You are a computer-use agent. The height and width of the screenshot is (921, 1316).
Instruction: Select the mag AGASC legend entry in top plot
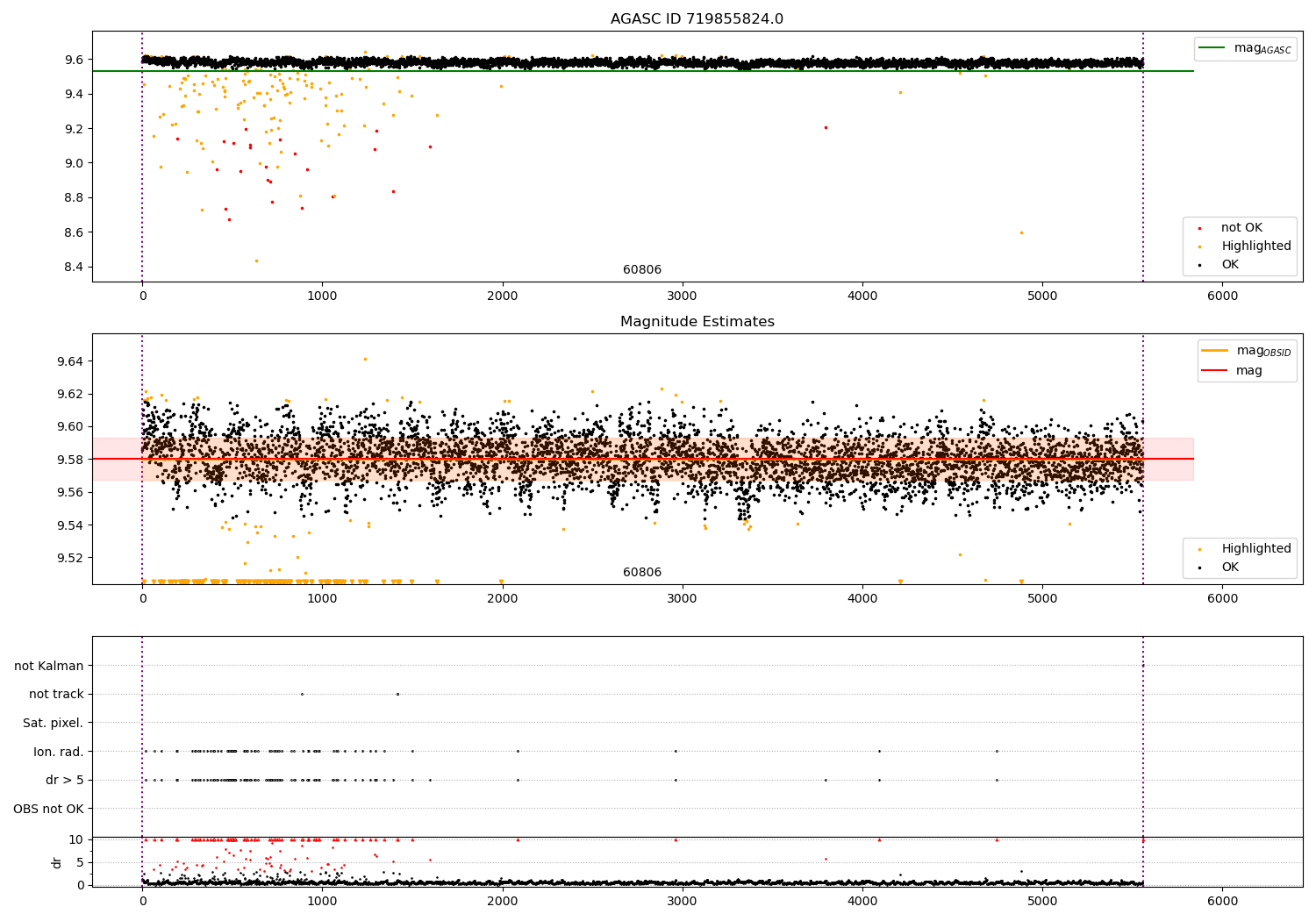(1246, 48)
